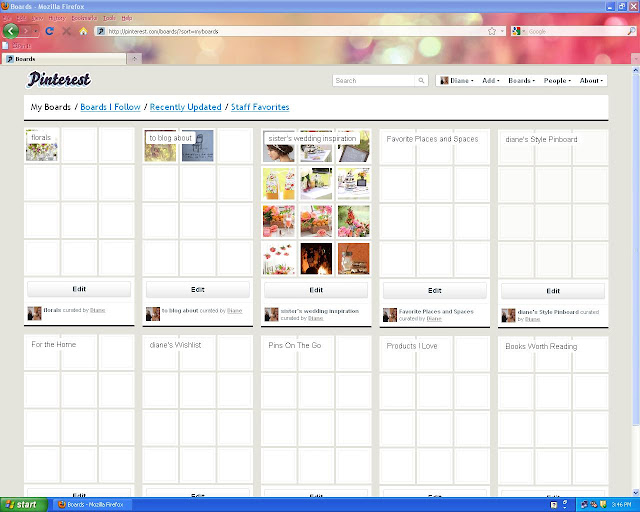Screen dimensions: 640x512
Task: Open the Staff Favorites link
Action: pos(260,107)
